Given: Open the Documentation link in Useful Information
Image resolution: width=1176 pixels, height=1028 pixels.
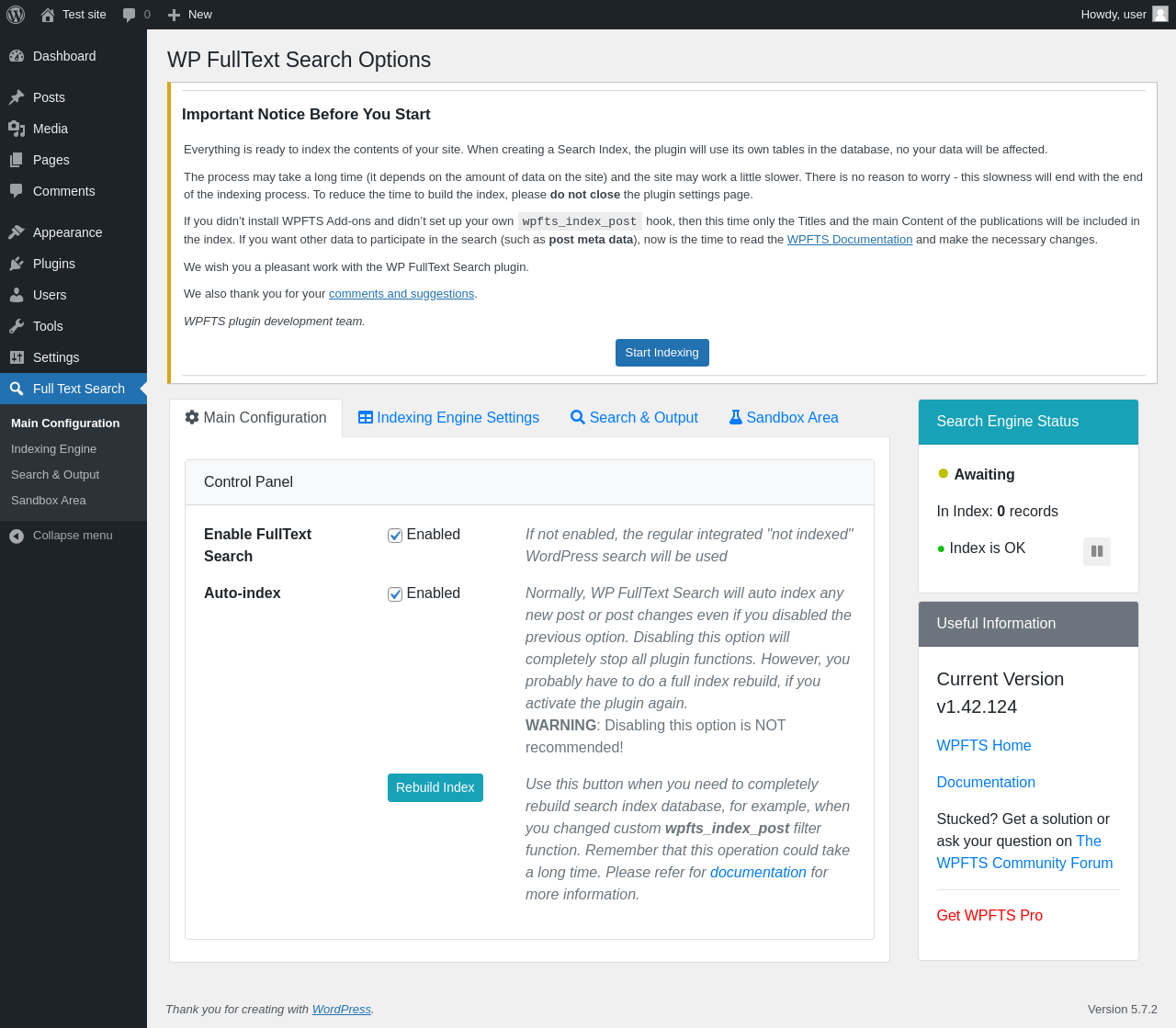Looking at the screenshot, I should 986,783.
